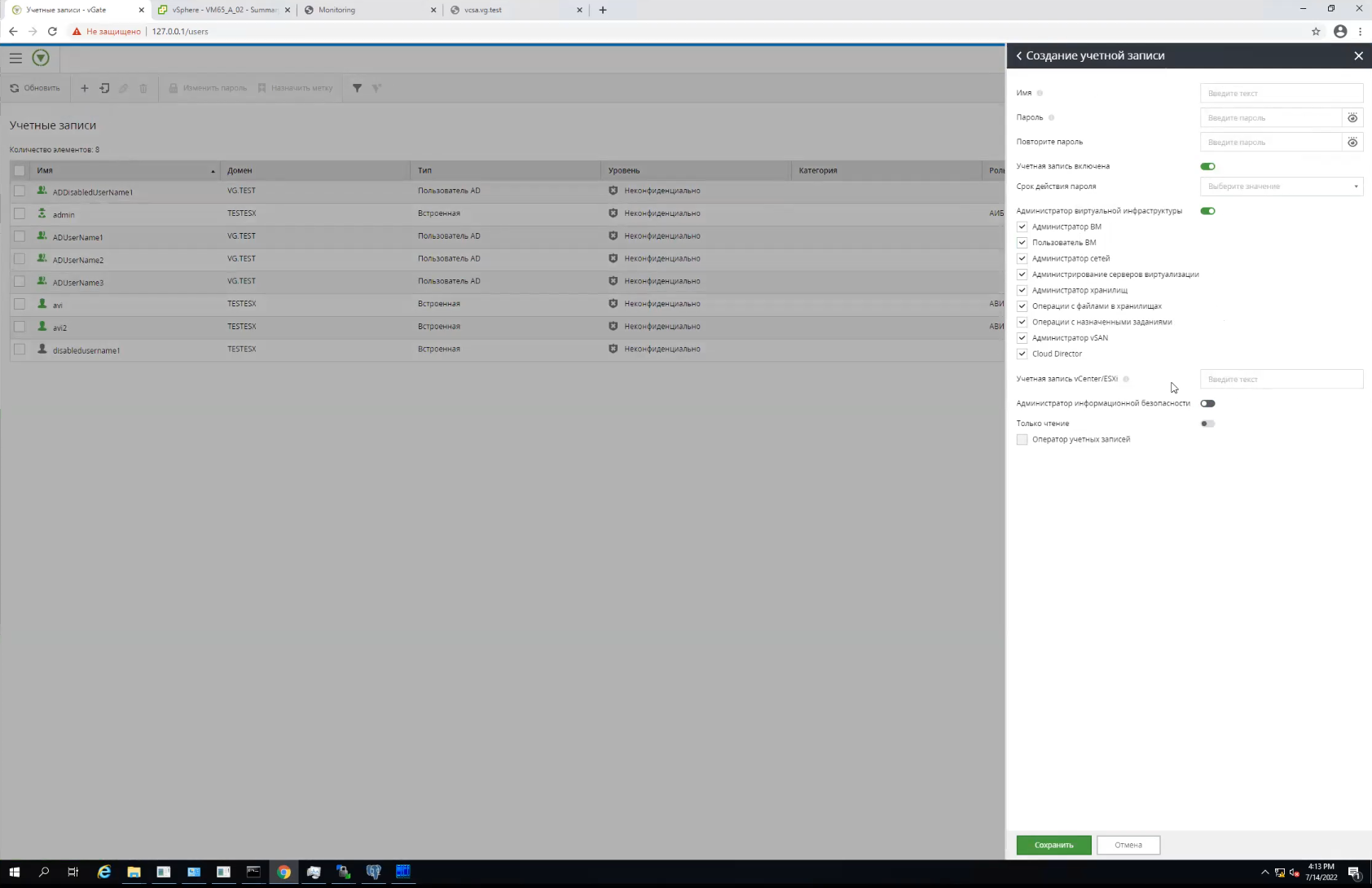Viewport: 1372px width, 888px height.
Task: Expand the Срок действия пароля dropdown
Action: tap(1282, 187)
